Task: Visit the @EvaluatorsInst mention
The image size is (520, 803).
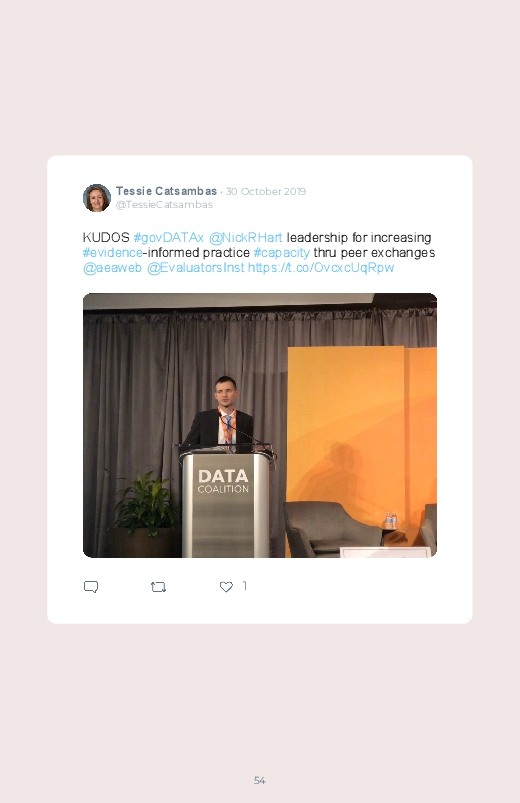Action: 196,267
